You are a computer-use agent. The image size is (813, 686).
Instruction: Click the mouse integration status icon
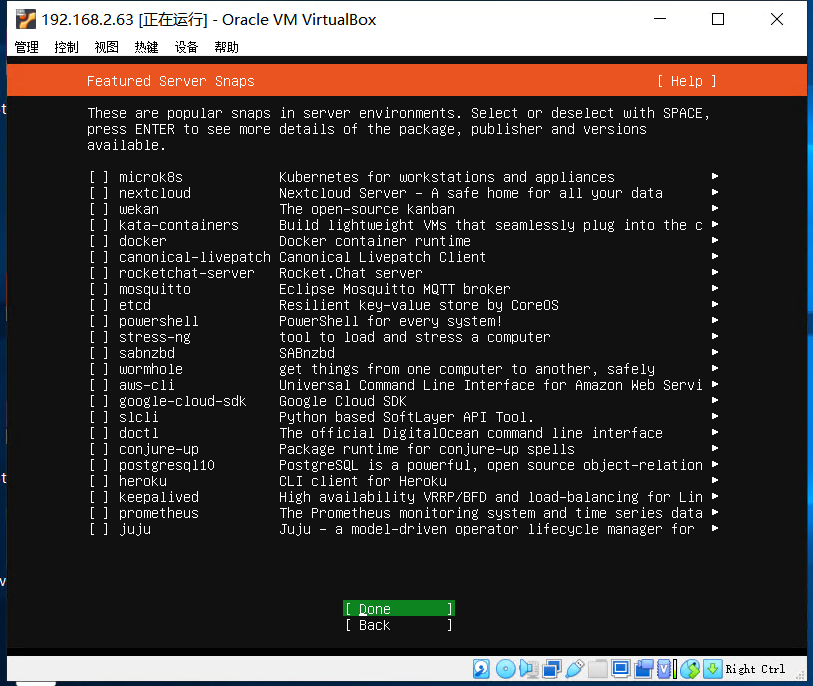coord(690,669)
